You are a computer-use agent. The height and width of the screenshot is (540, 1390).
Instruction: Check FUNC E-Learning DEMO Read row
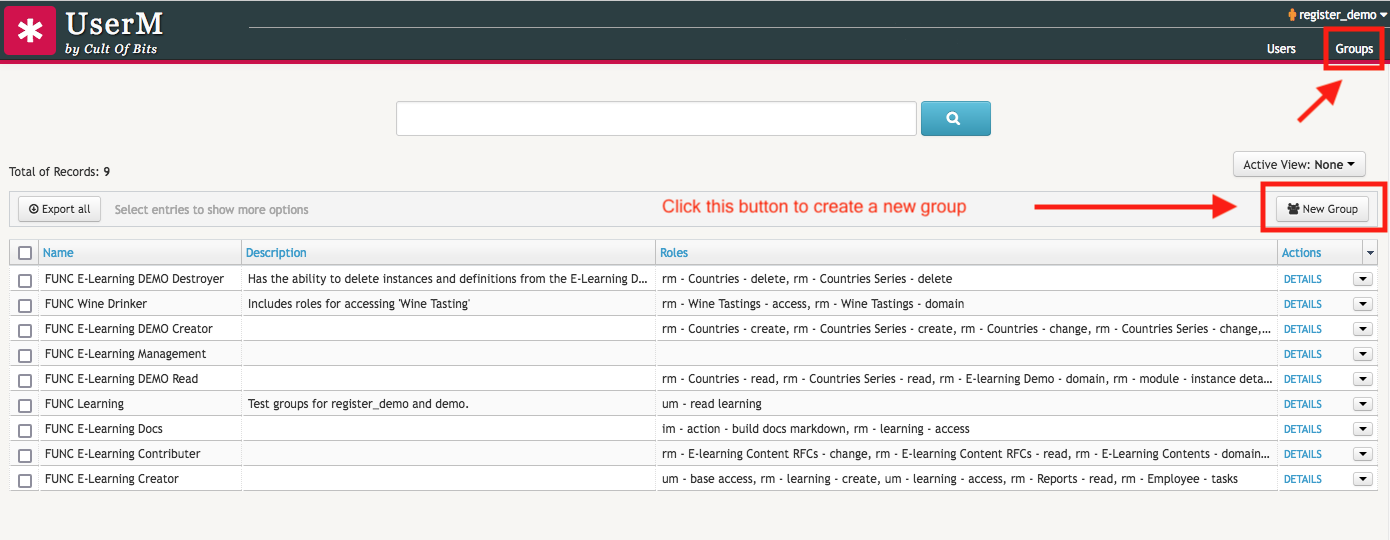[x=25, y=380]
